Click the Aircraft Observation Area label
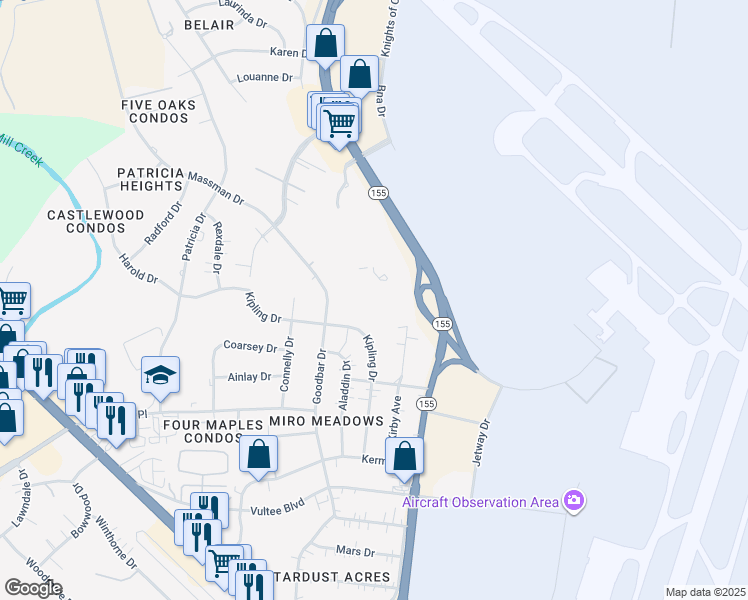Image resolution: width=748 pixels, height=600 pixels. coord(480,502)
